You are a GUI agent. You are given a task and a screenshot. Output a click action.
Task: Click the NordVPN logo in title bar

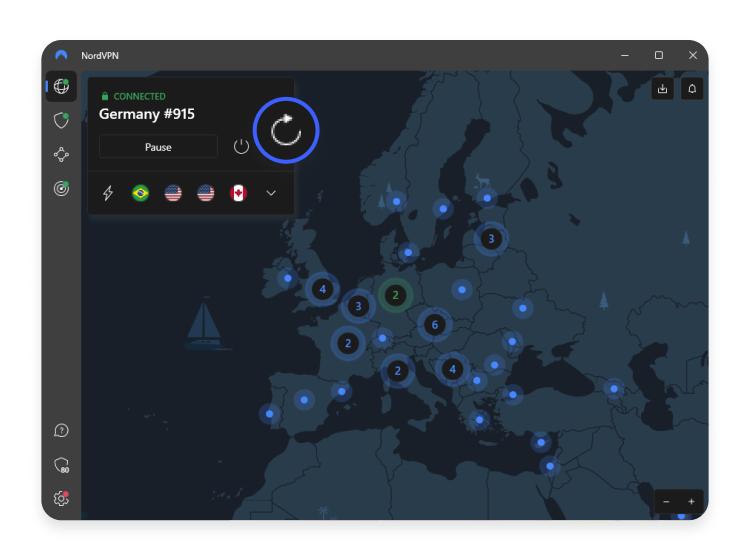(61, 55)
